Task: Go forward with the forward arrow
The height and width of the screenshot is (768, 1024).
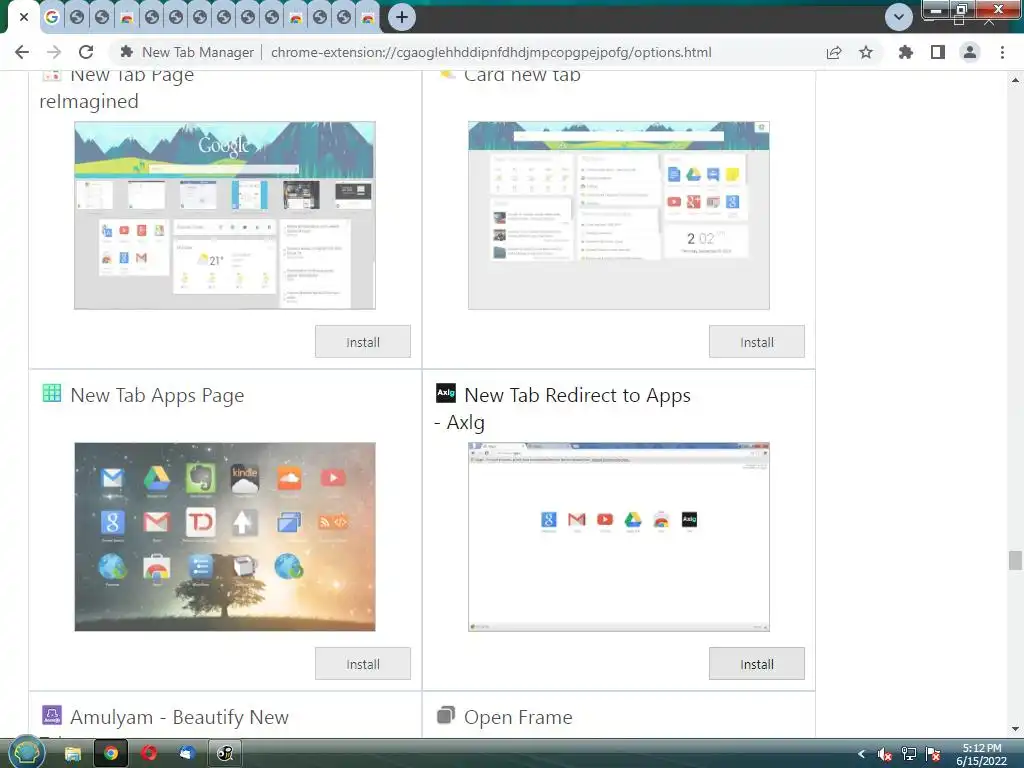Action: [x=54, y=52]
